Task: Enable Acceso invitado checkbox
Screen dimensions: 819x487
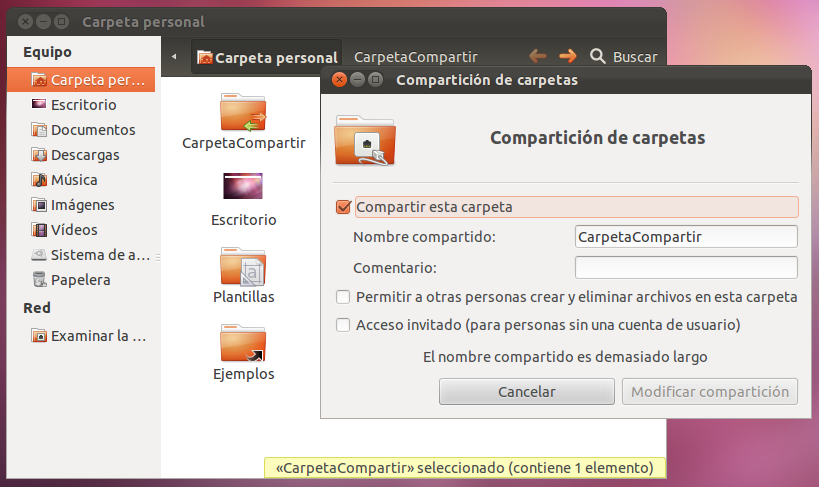Action: [343, 325]
